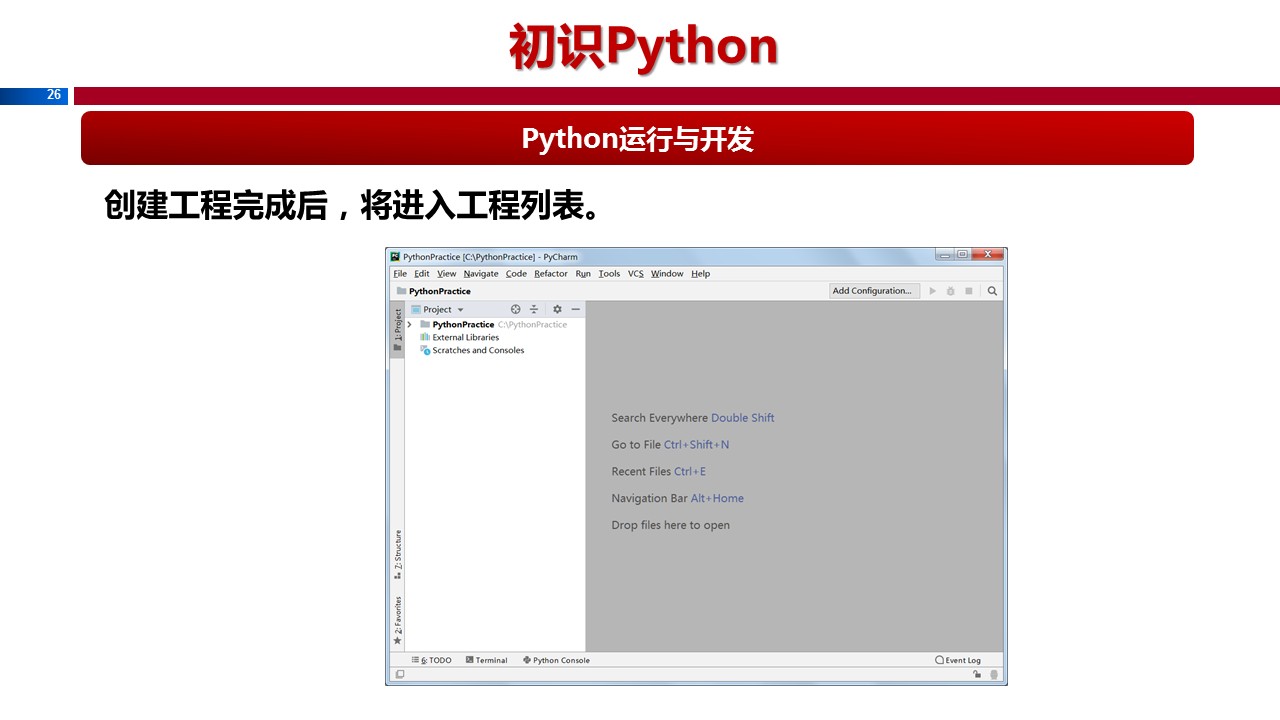Click the inspector hector icon in status bar

pos(994,674)
